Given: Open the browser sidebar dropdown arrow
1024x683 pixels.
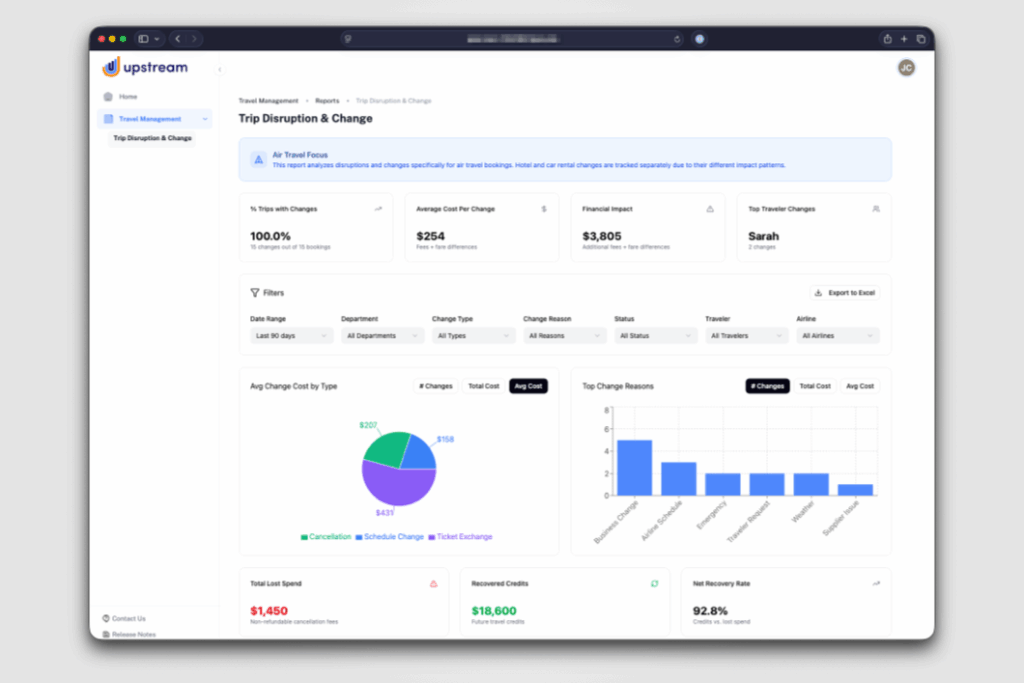Looking at the screenshot, I should 157,39.
